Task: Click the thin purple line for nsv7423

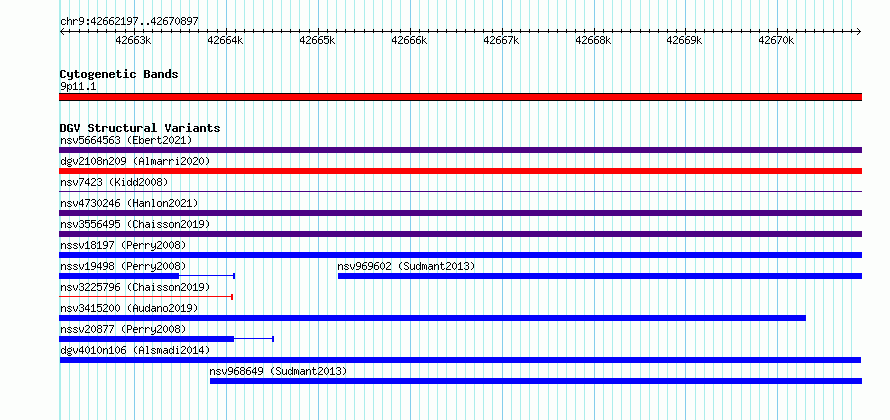Action: tap(460, 192)
